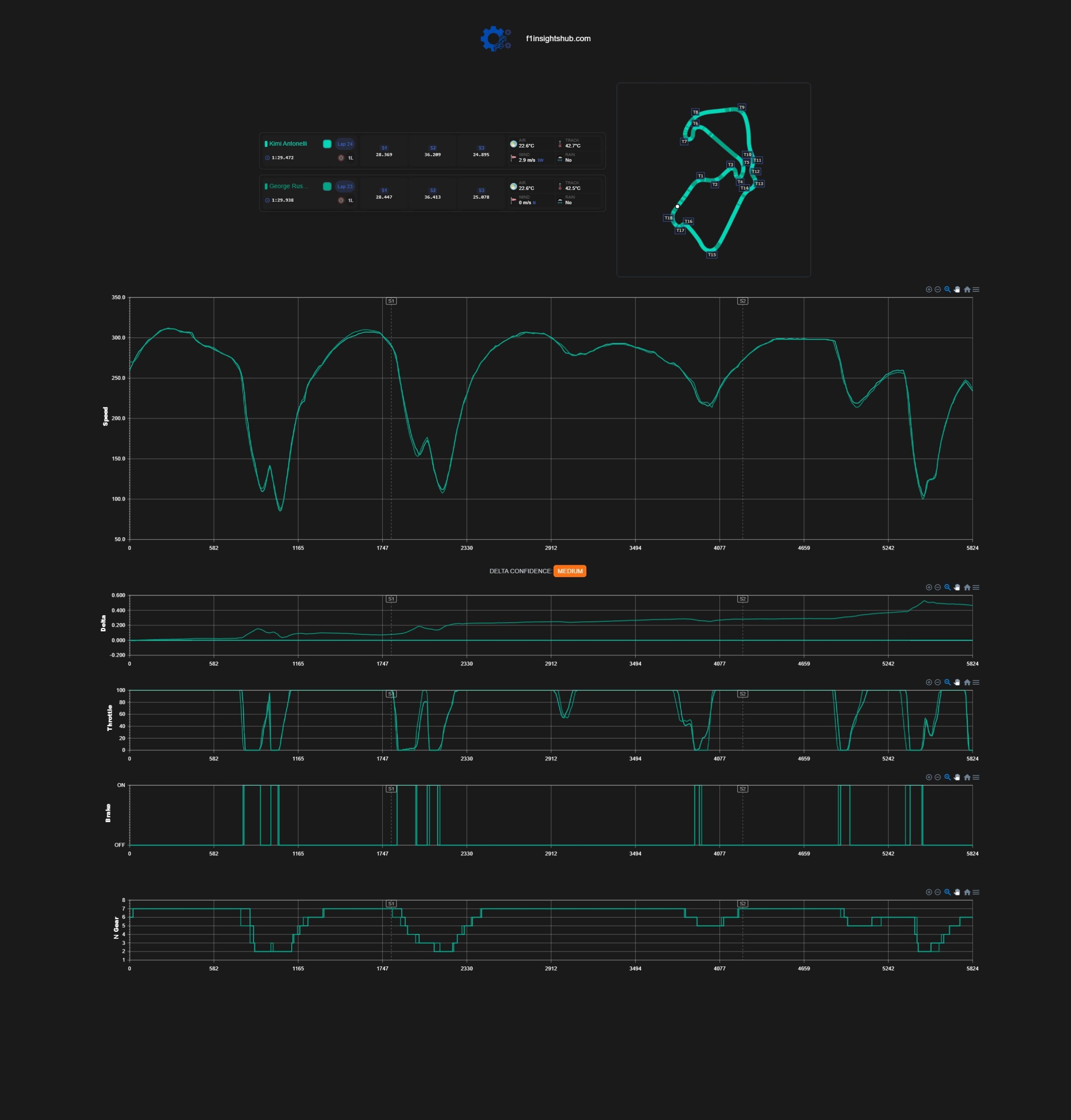Open the Delta chart hamburger menu
Viewport: 1071px width, 1120px height.
click(x=976, y=587)
